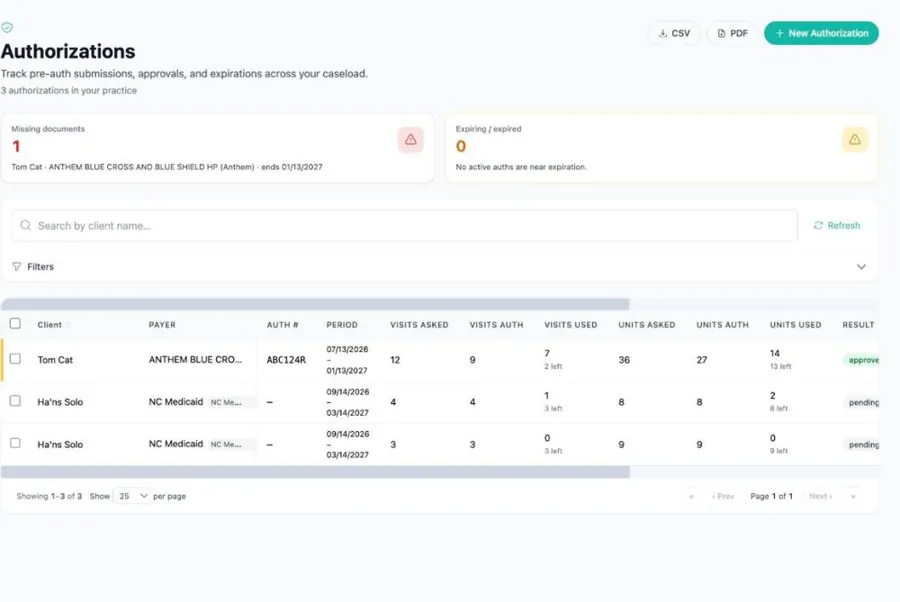Click the Tom Cat client name in the table

click(x=55, y=360)
